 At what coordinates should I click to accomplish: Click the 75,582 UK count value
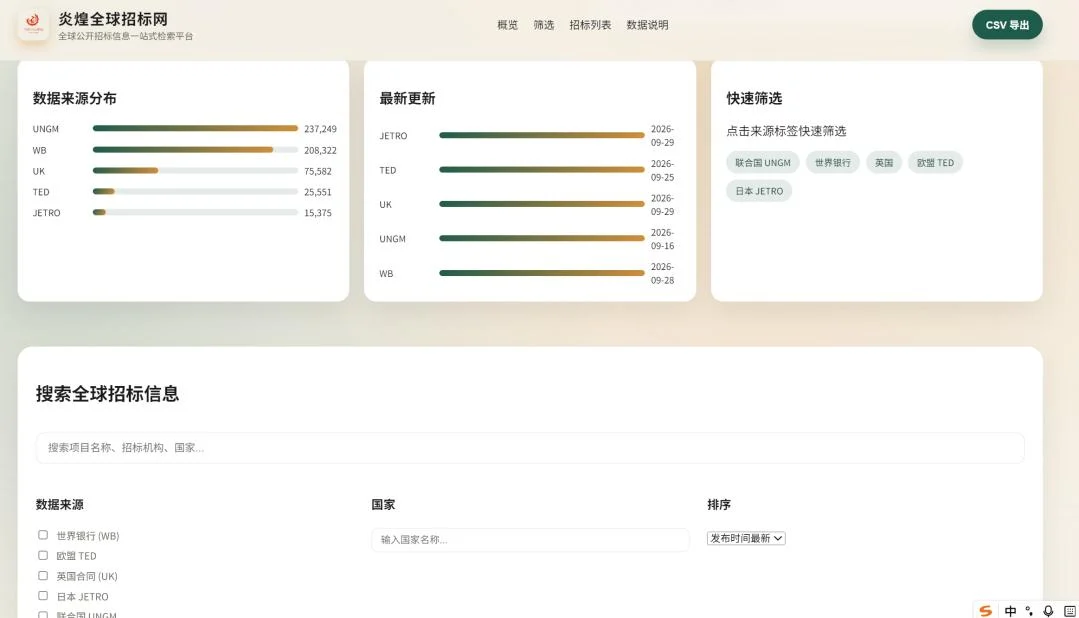317,171
